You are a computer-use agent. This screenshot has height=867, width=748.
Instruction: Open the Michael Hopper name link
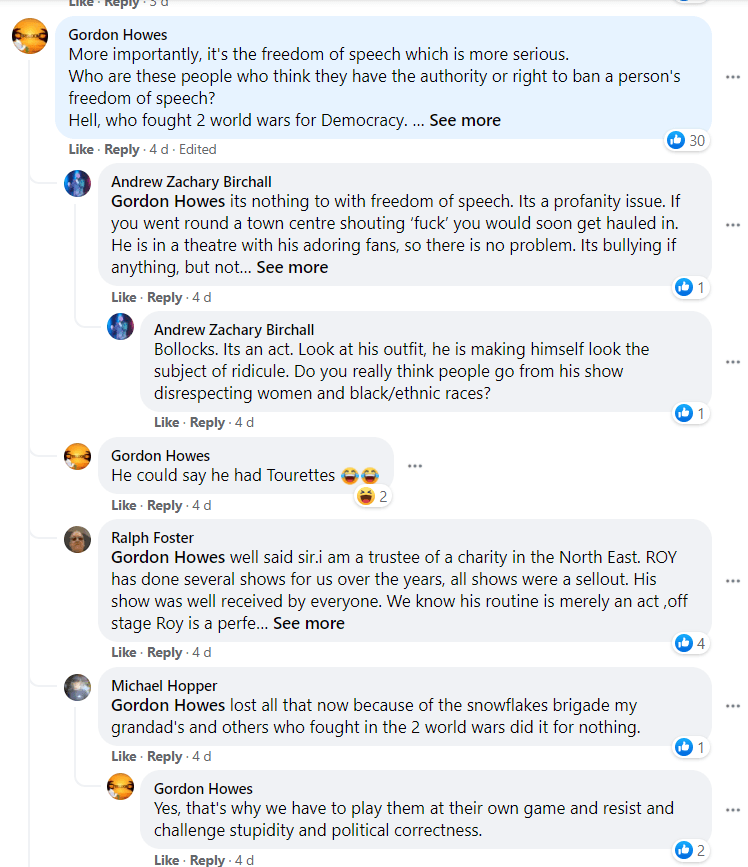point(164,685)
